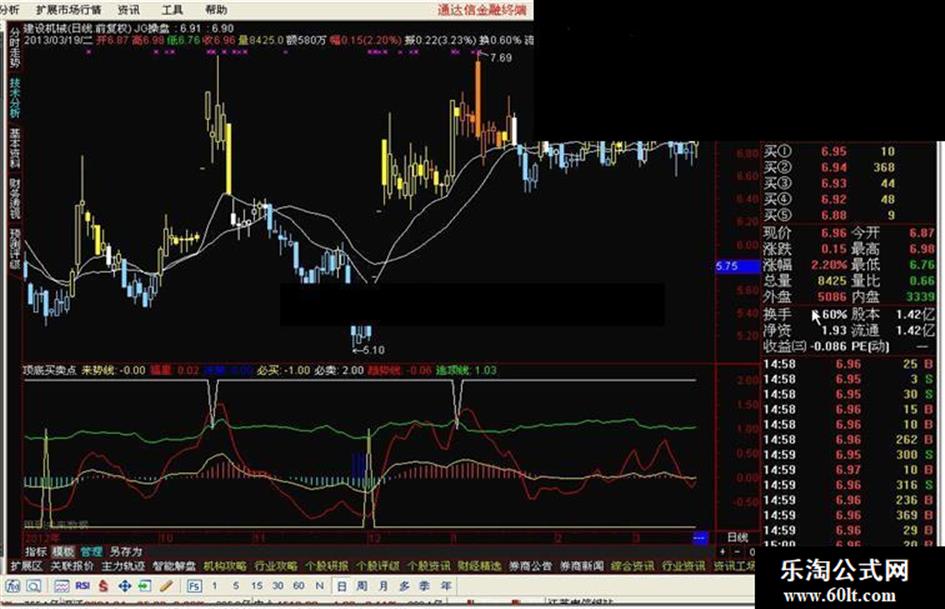Open the 综合资讯 tab
The height and width of the screenshot is (609, 945).
tap(632, 566)
